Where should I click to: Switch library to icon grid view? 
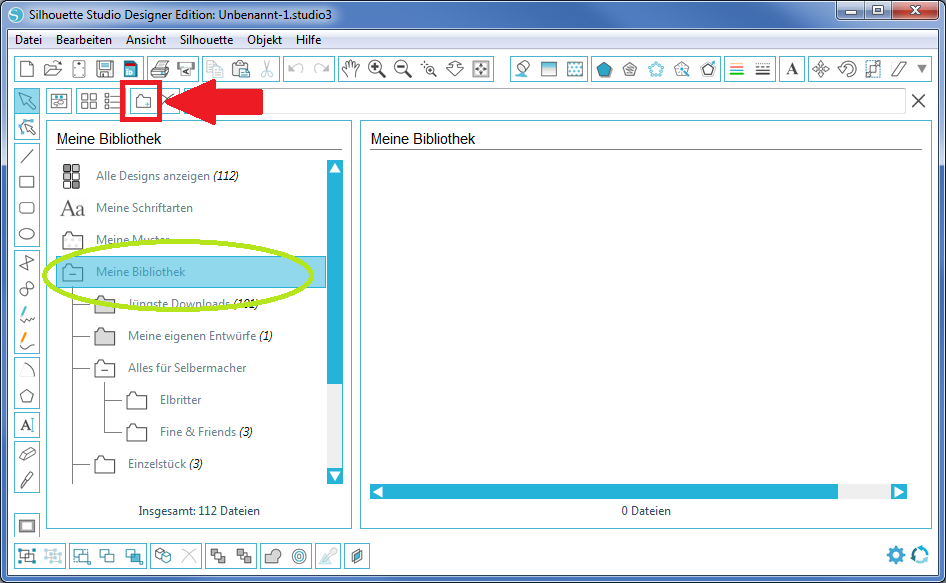[89, 101]
